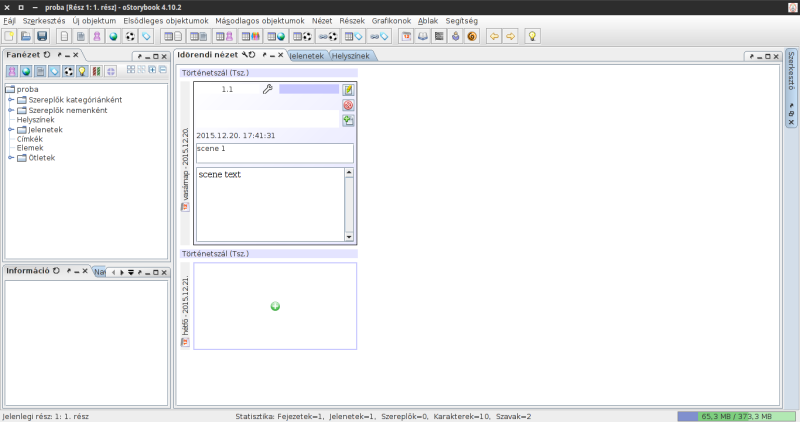Click the open folder icon in toolbar
800x422 pixels.
[26, 36]
